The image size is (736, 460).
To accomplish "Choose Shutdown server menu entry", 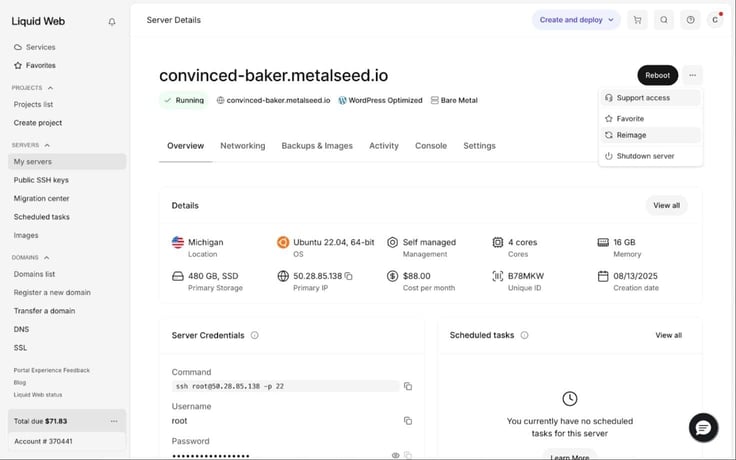I will coord(651,156).
